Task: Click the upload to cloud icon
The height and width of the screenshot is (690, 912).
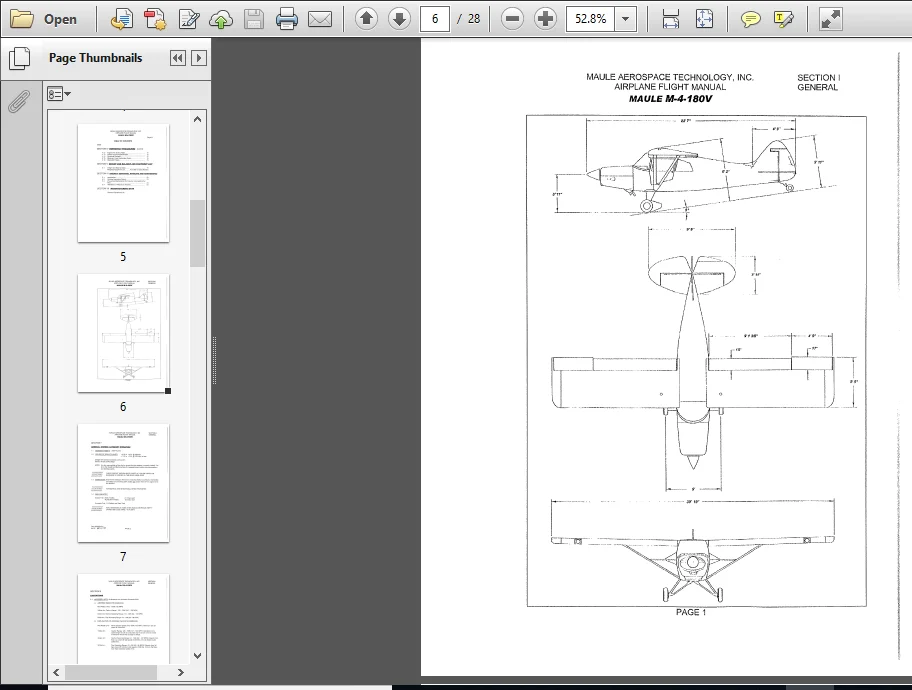Action: [221, 19]
